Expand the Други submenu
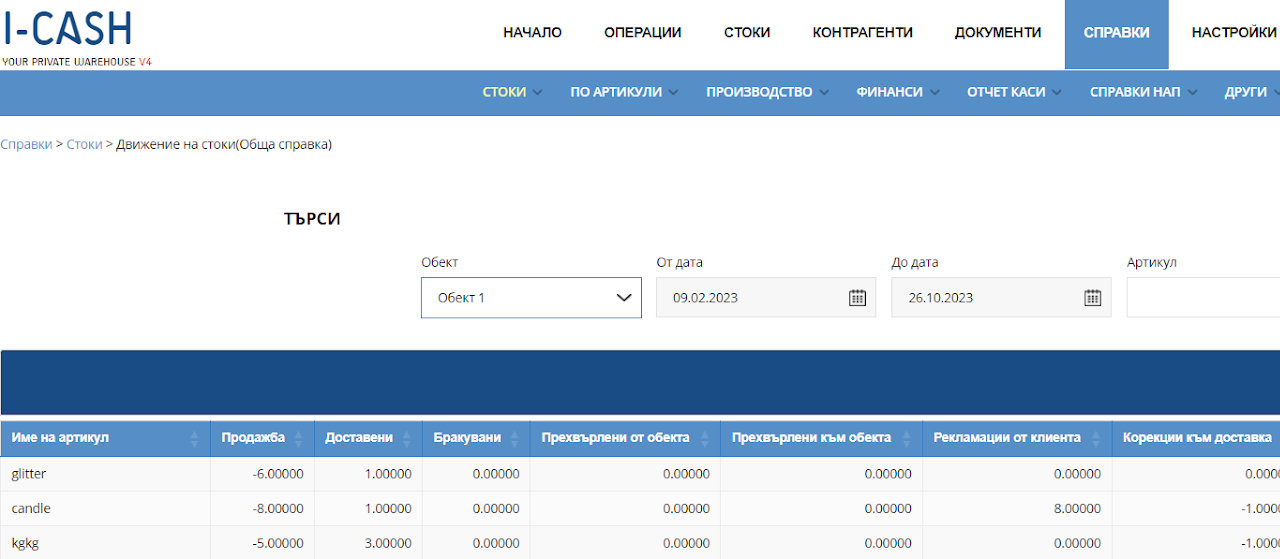Viewport: 1280px width, 559px height. (x=1252, y=92)
